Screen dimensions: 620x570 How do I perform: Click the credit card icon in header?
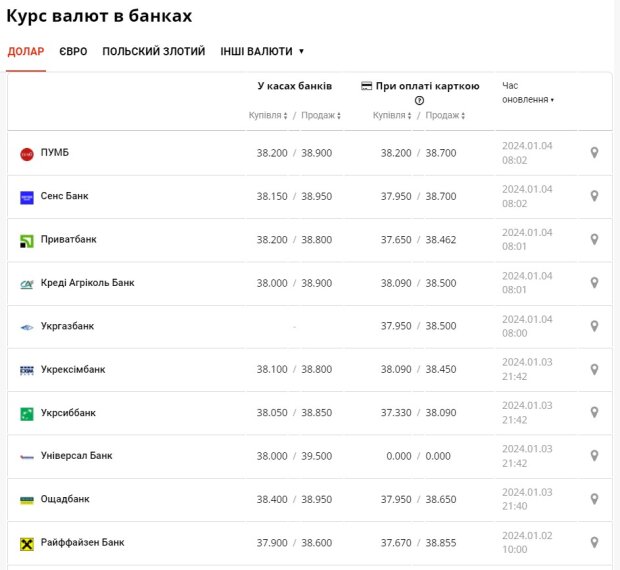coord(367,86)
